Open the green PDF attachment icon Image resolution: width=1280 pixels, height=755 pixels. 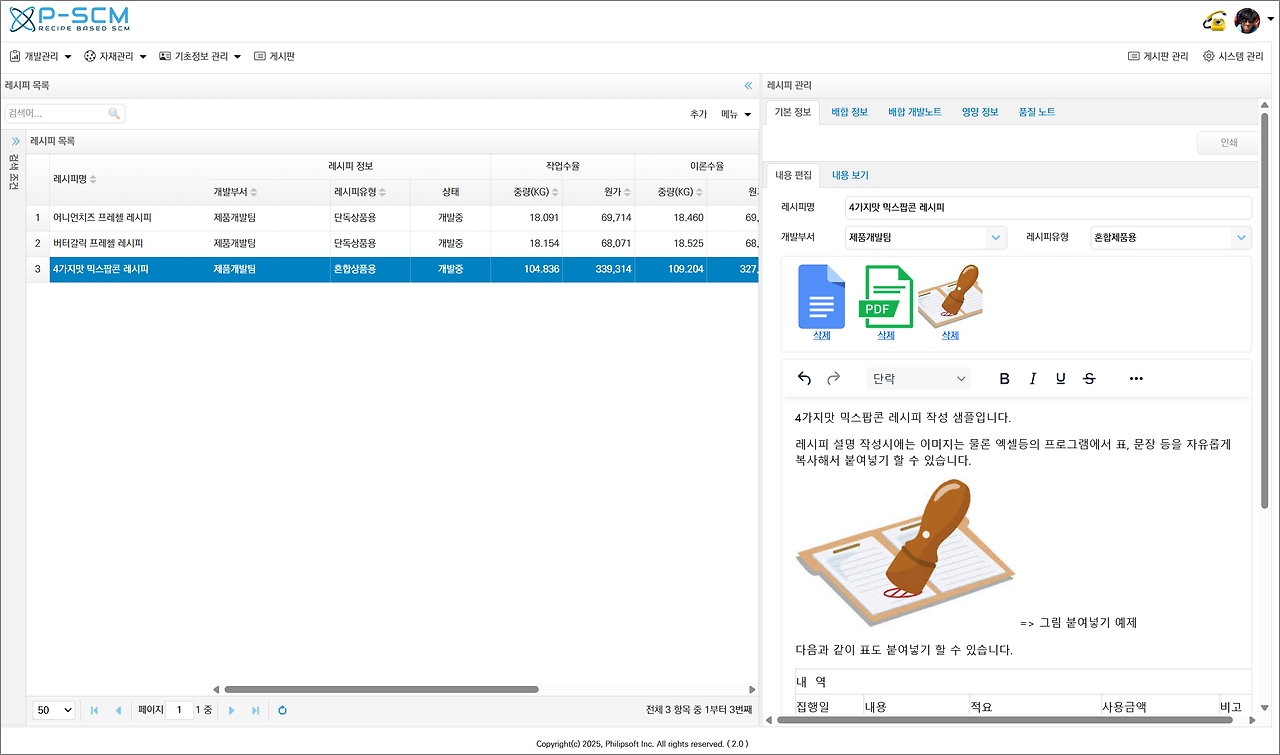886,297
